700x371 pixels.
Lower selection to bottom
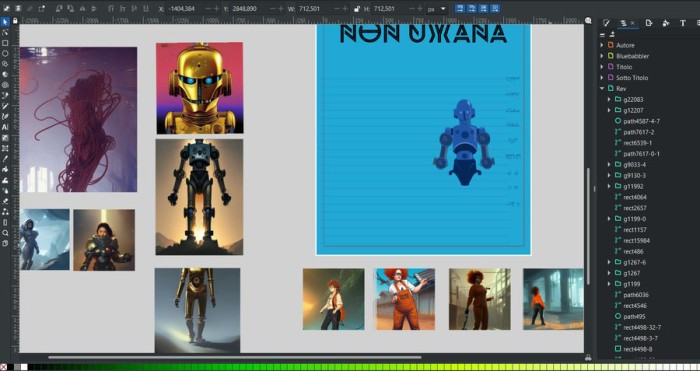tap(146, 8)
